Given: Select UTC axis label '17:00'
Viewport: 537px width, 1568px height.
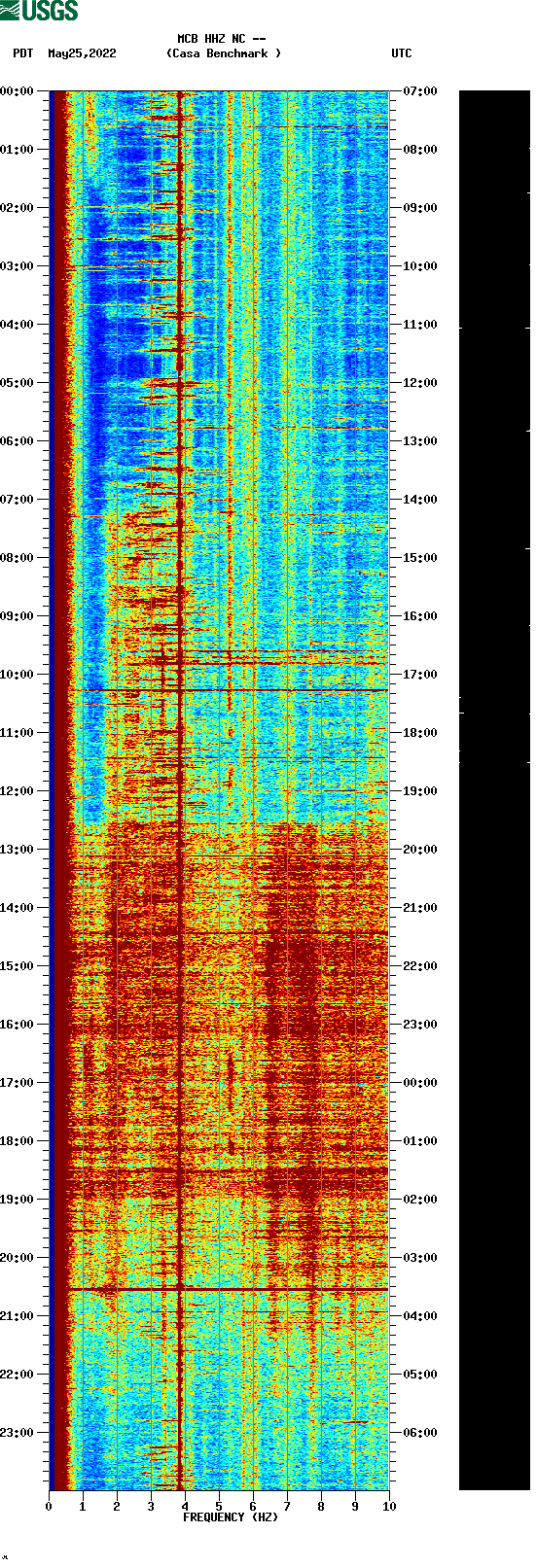Looking at the screenshot, I should click(420, 675).
